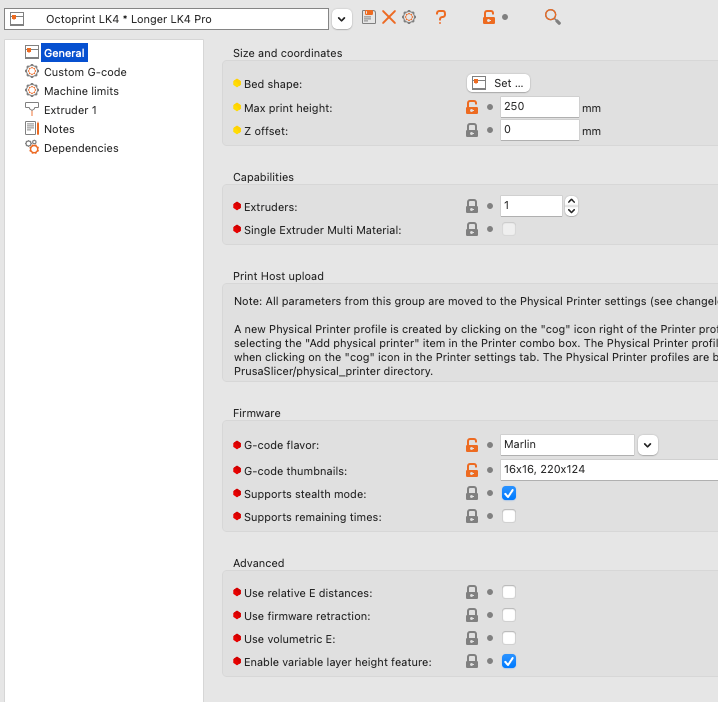Increase Extruders count with up arrow
The width and height of the screenshot is (718, 702).
click(x=571, y=201)
